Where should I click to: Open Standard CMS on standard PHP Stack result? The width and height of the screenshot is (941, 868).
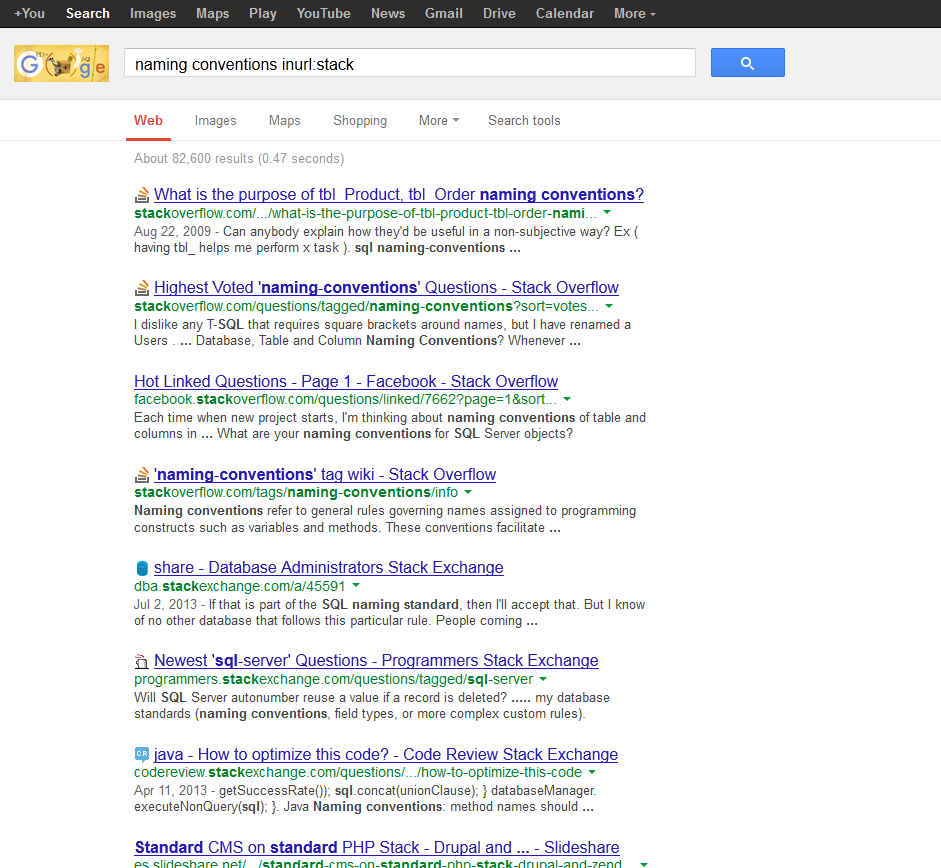tap(377, 847)
